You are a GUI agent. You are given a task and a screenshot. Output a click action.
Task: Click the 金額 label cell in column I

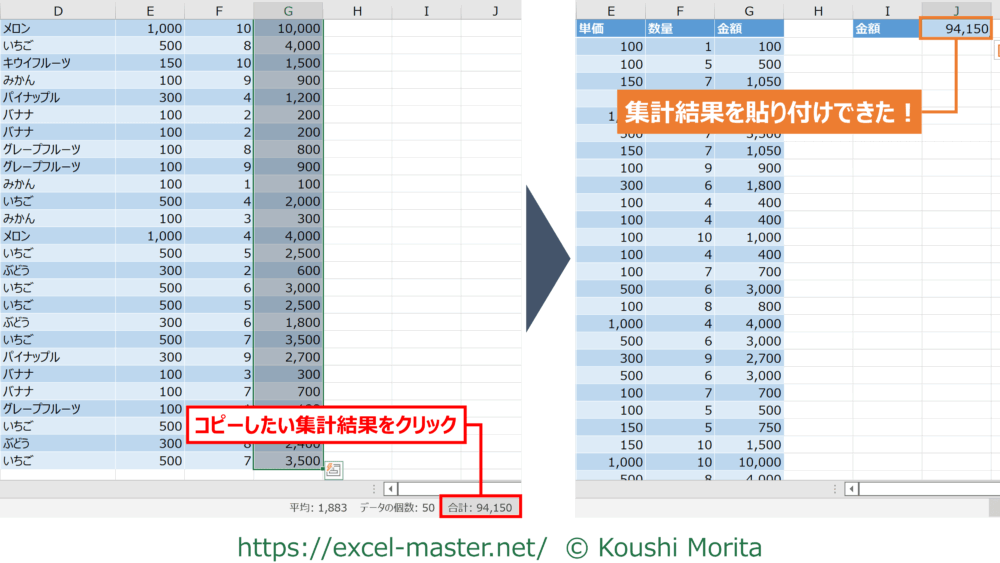pos(886,29)
